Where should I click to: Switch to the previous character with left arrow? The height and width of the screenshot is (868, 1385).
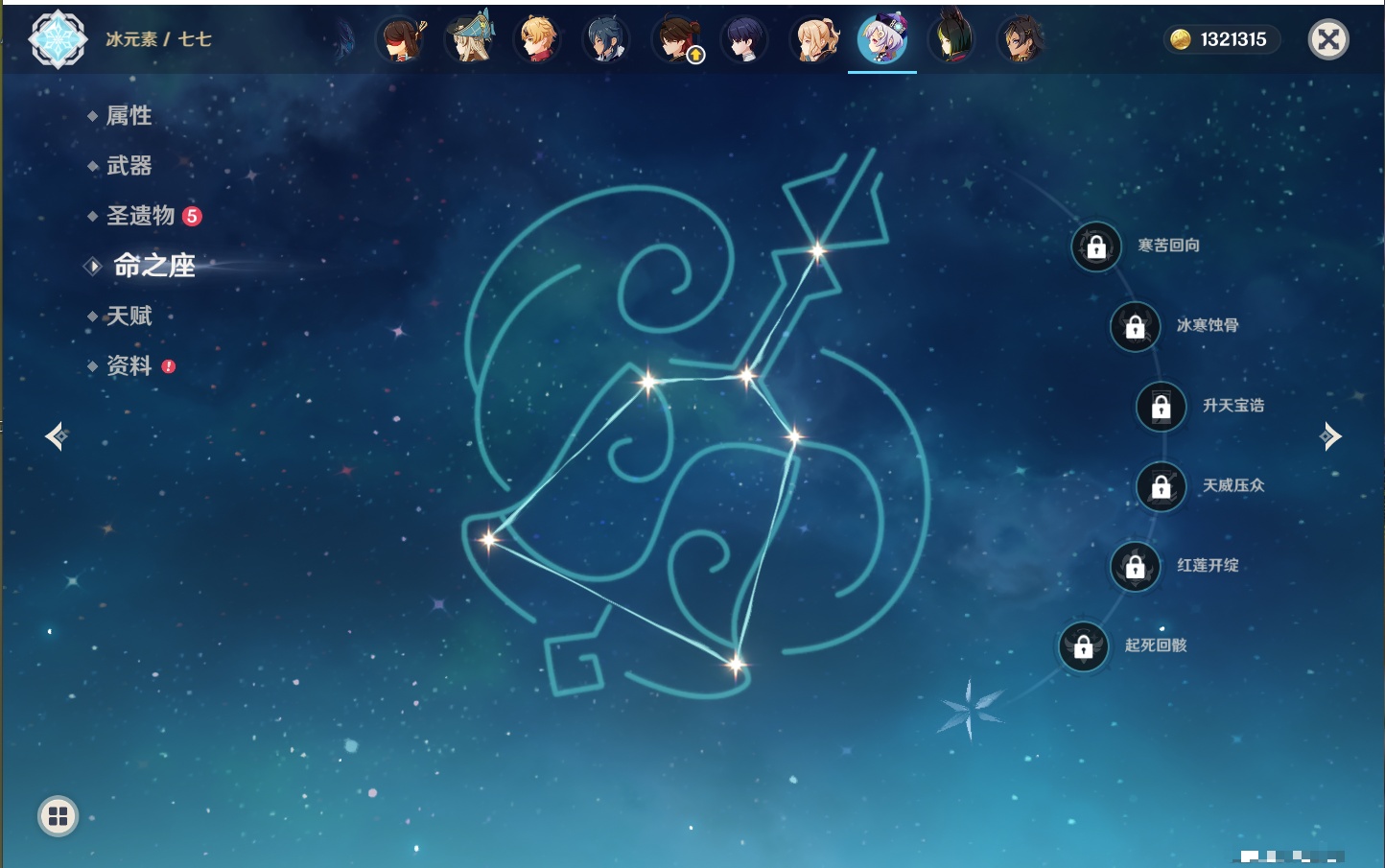[57, 436]
